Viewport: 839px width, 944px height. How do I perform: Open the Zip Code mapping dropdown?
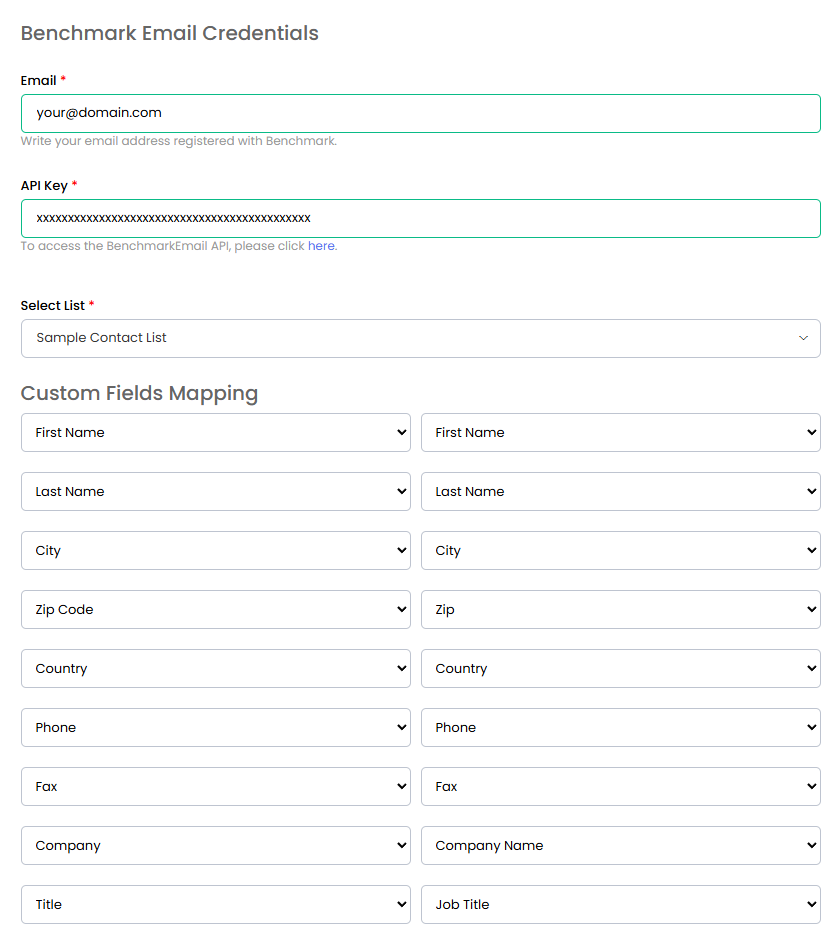click(215, 609)
